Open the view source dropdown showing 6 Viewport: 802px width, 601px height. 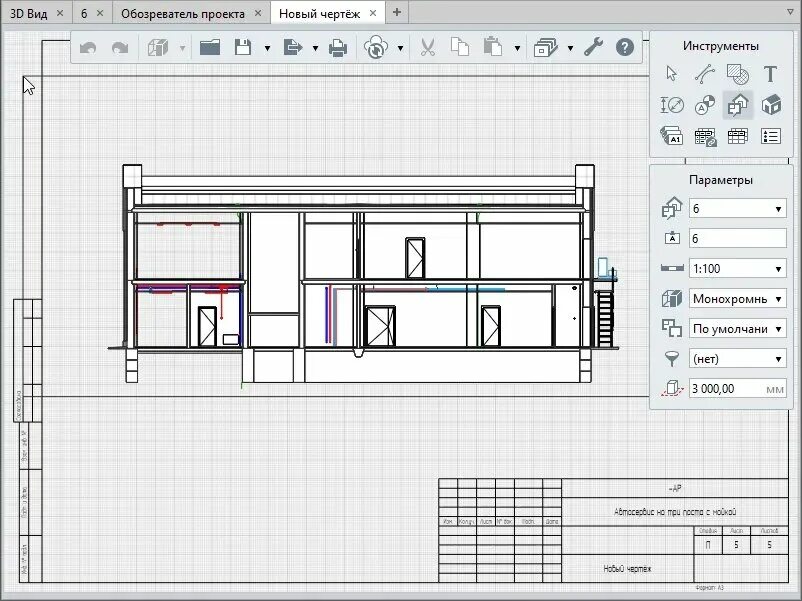(x=738, y=209)
